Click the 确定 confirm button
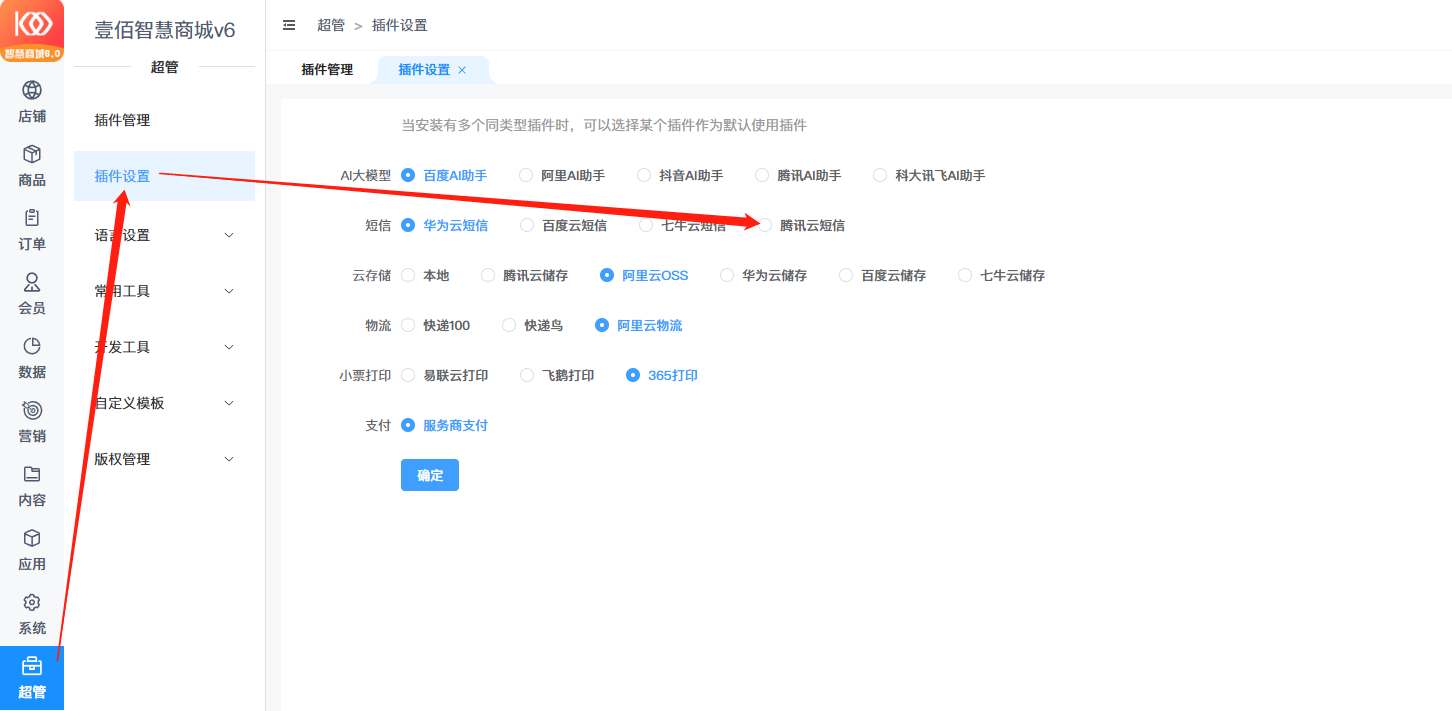The height and width of the screenshot is (711, 1452). point(430,475)
